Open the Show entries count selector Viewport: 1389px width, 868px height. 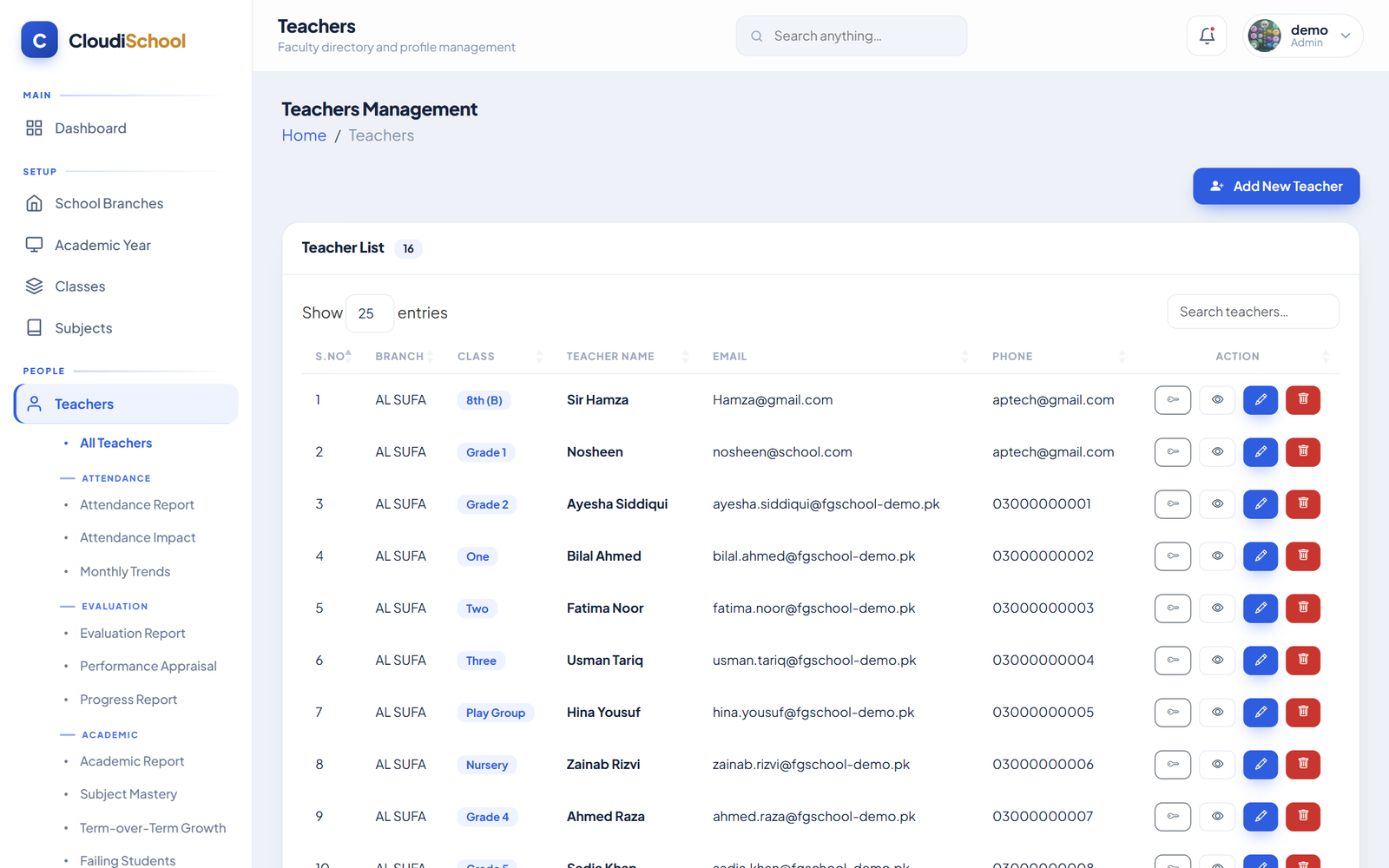pos(370,313)
